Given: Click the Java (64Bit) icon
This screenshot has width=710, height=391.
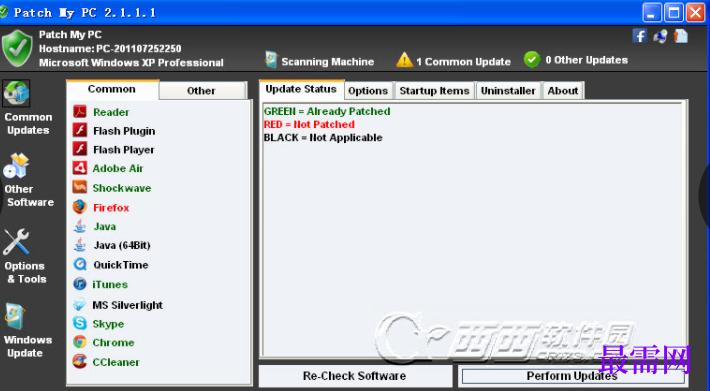Looking at the screenshot, I should [80, 245].
